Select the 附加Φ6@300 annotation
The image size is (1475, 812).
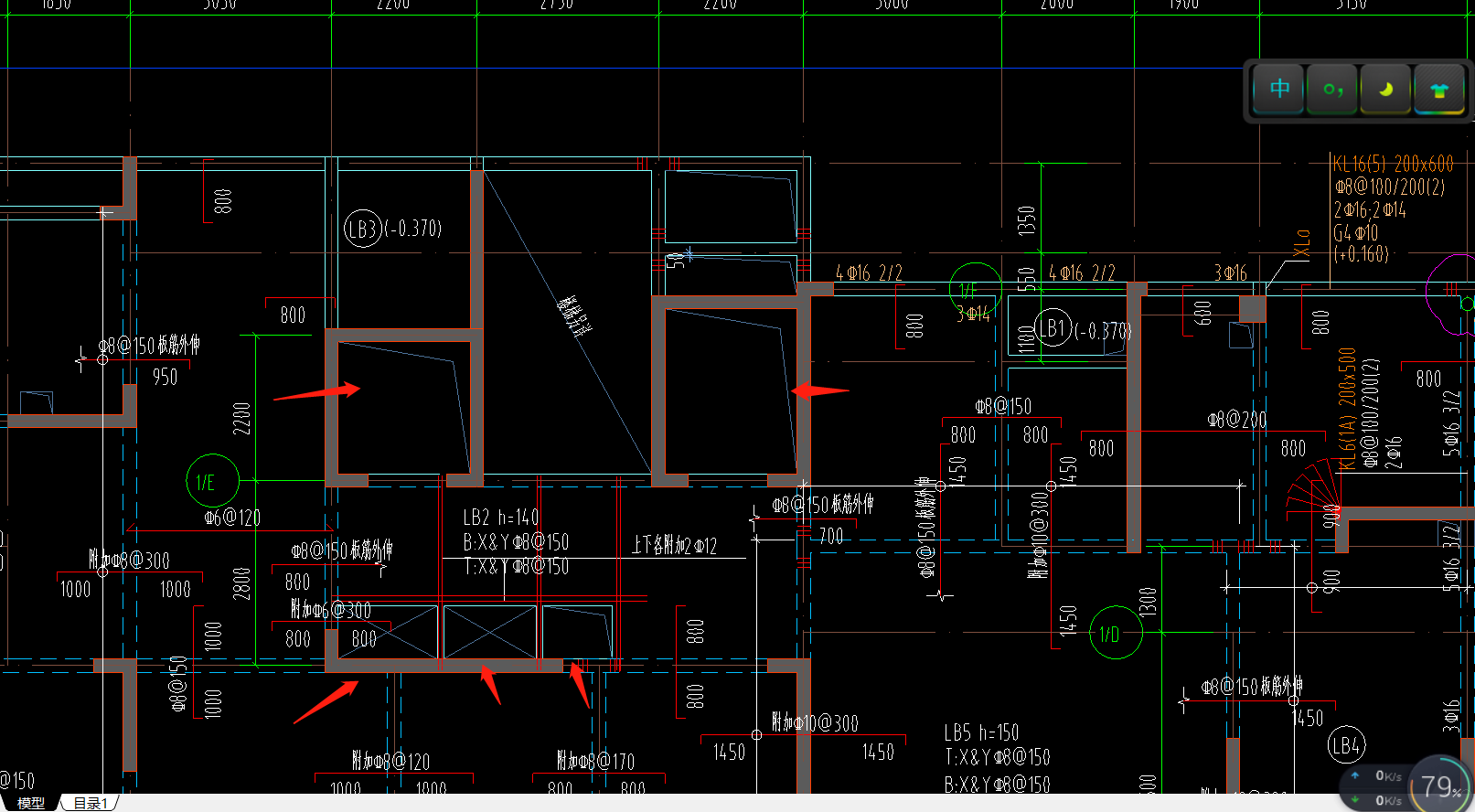[330, 609]
